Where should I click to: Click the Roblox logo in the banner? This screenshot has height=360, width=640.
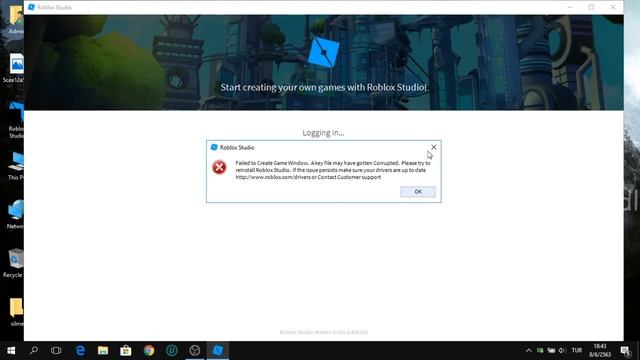tap(323, 52)
